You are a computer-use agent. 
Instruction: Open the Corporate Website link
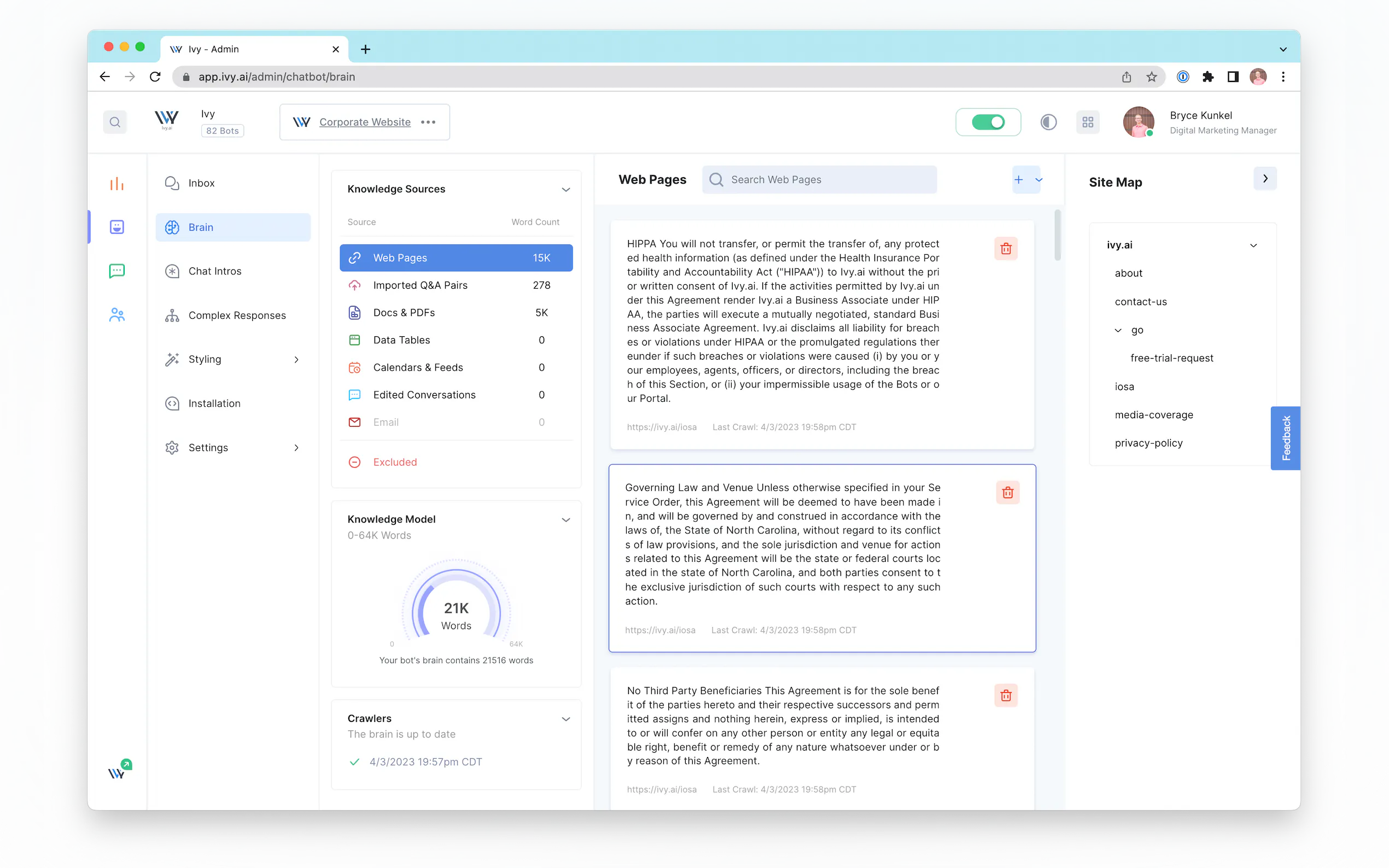click(x=365, y=122)
